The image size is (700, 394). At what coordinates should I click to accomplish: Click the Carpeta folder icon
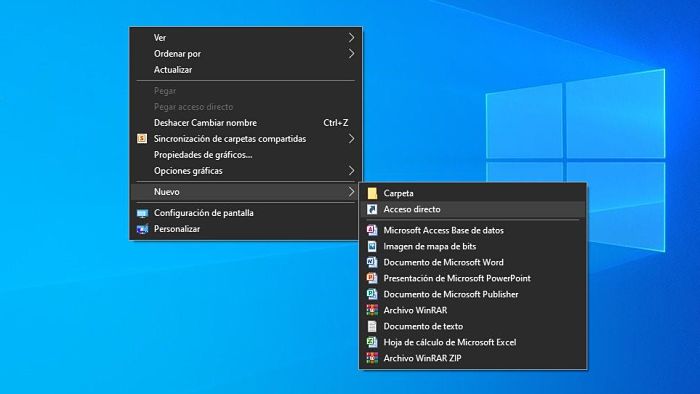(372, 193)
